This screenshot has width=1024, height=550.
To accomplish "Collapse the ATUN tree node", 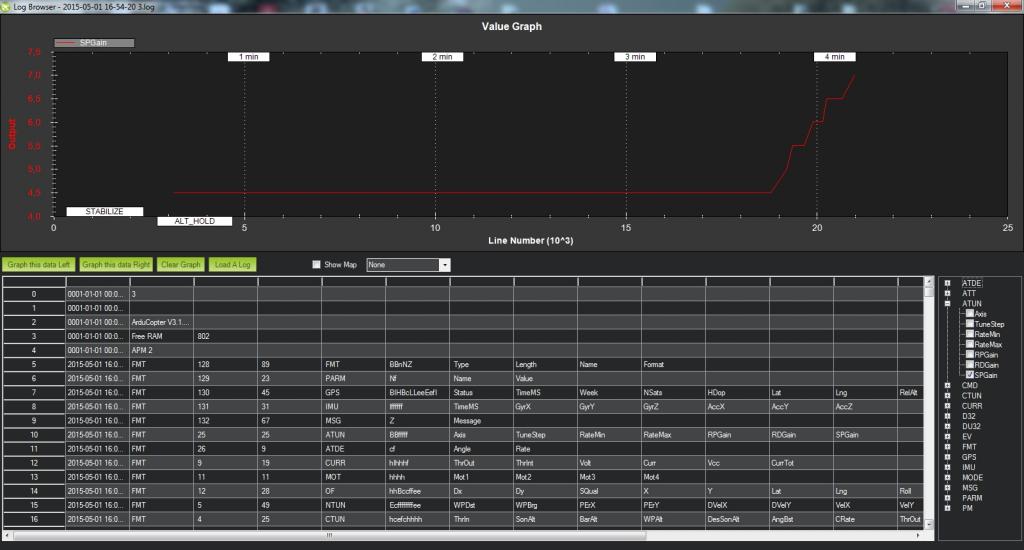I will pyautogui.click(x=947, y=303).
